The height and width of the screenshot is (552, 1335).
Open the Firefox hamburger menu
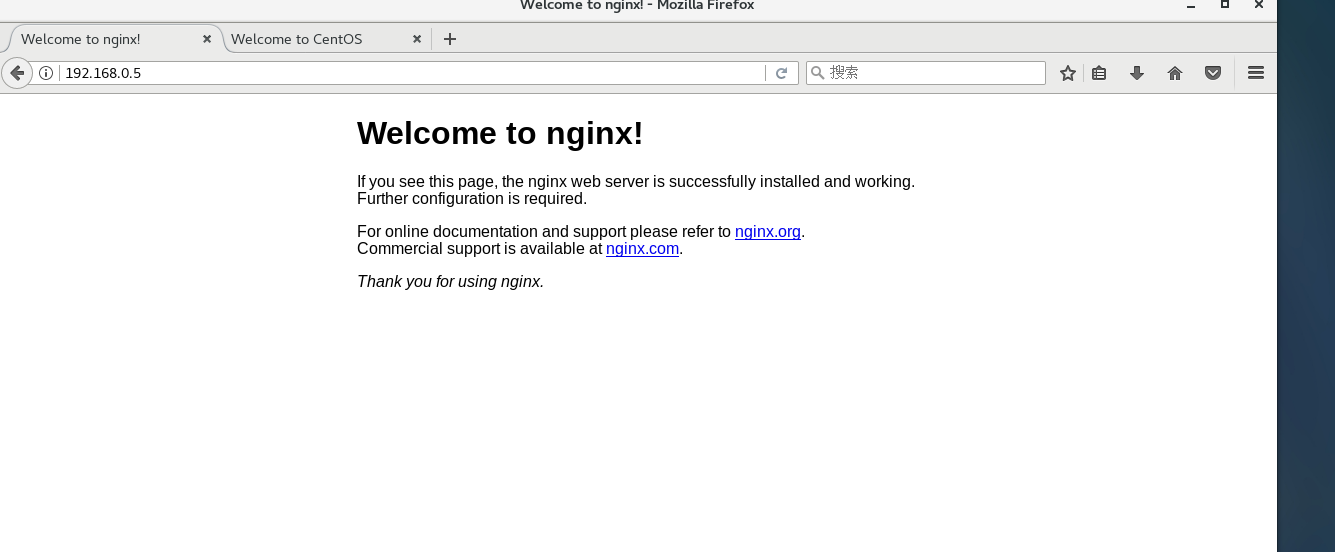coord(1256,73)
